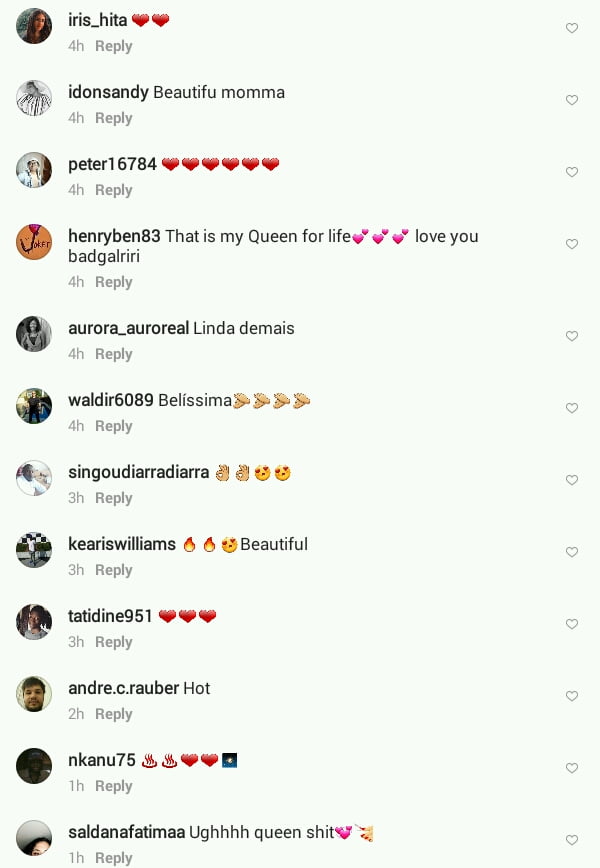Open the keariswilliams username link

click(122, 544)
